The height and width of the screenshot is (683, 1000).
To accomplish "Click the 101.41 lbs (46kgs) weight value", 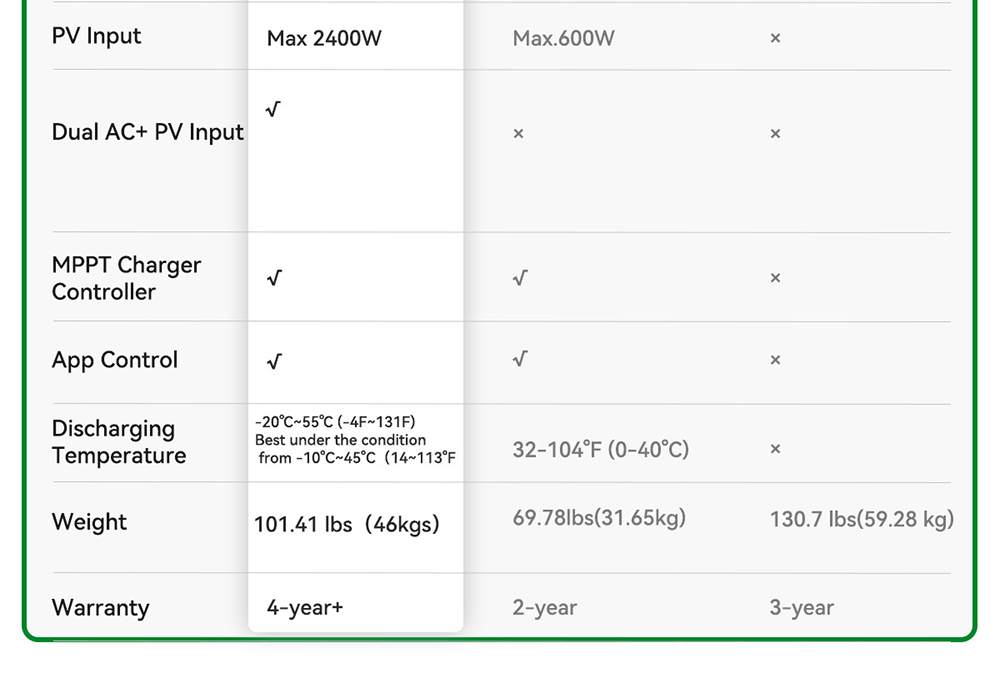I will click(x=346, y=524).
